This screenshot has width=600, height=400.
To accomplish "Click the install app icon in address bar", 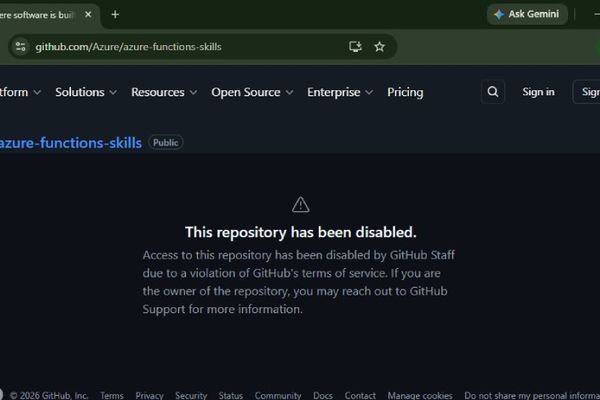I will pyautogui.click(x=355, y=47).
